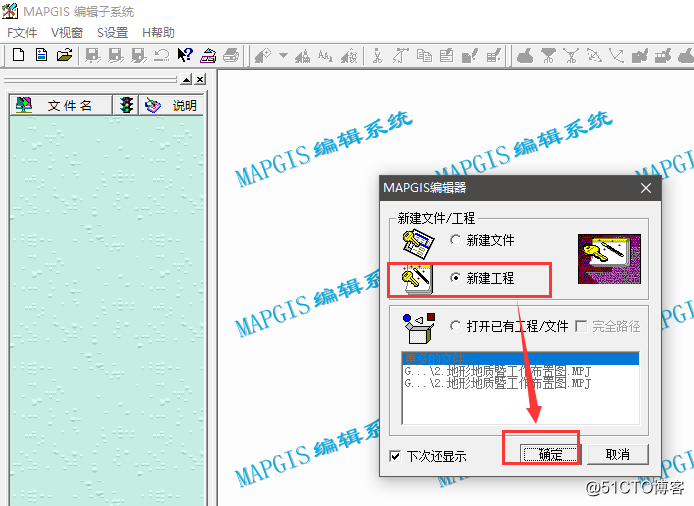
Task: Click the key notepad icon beside 新建工程
Action: pyautogui.click(x=416, y=279)
